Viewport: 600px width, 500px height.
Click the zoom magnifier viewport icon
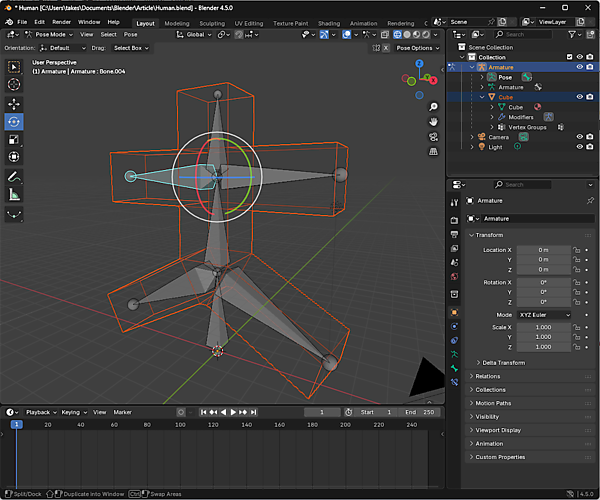point(433,105)
